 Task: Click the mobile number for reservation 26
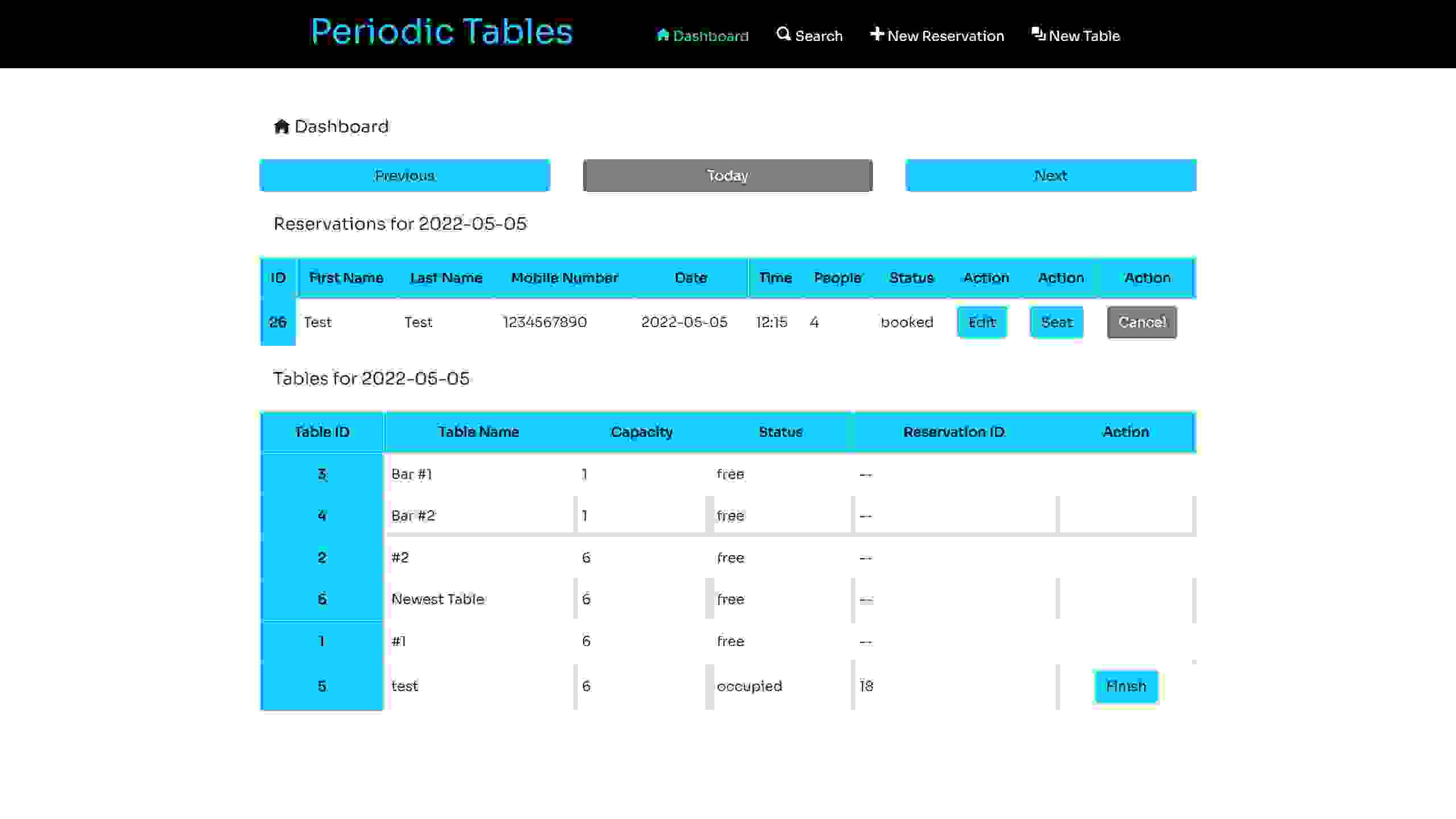pyautogui.click(x=545, y=322)
